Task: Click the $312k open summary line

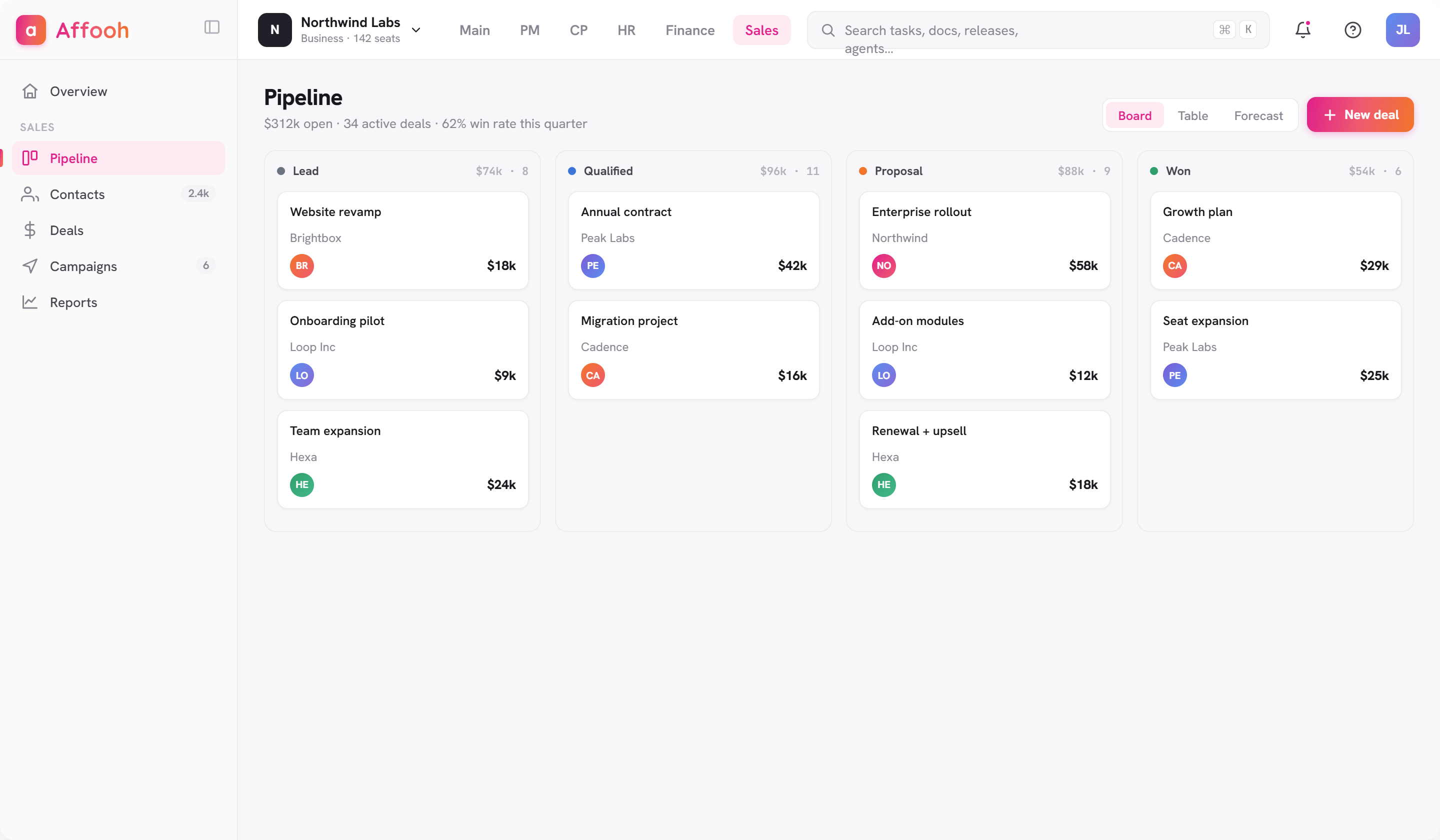Action: pos(425,124)
